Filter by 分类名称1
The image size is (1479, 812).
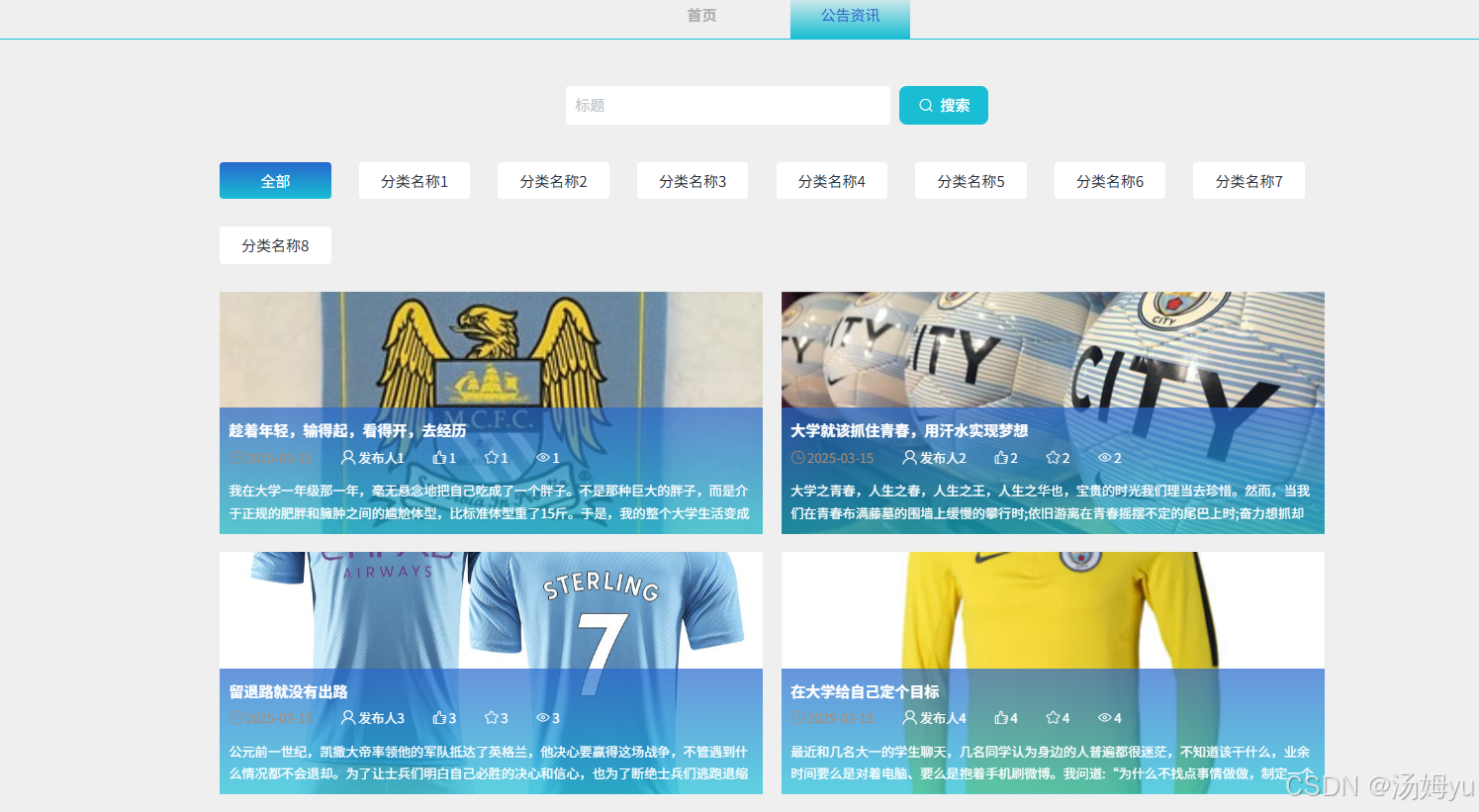pos(415,181)
